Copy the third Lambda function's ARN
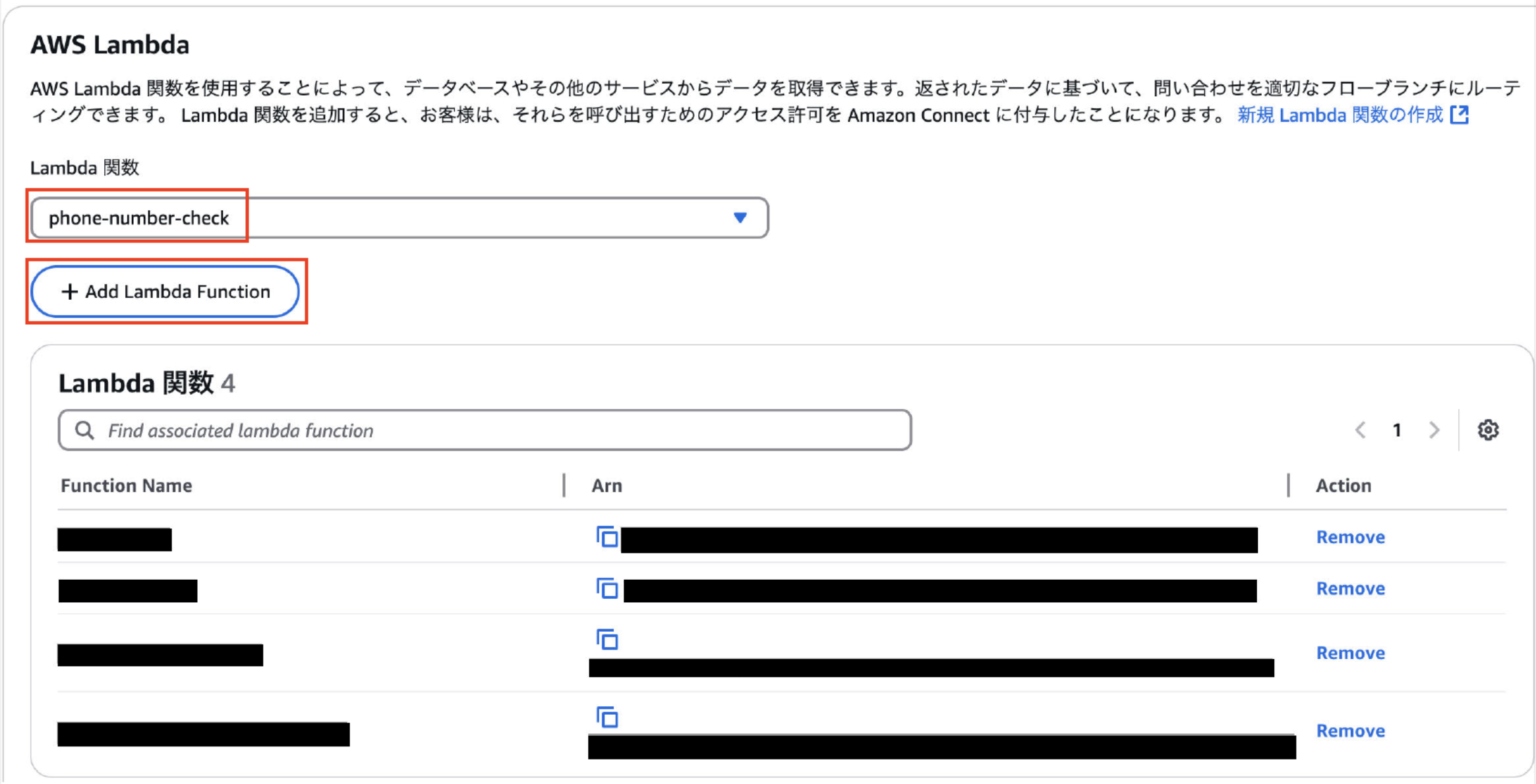Screen dimensions: 1536x784 pos(609,640)
